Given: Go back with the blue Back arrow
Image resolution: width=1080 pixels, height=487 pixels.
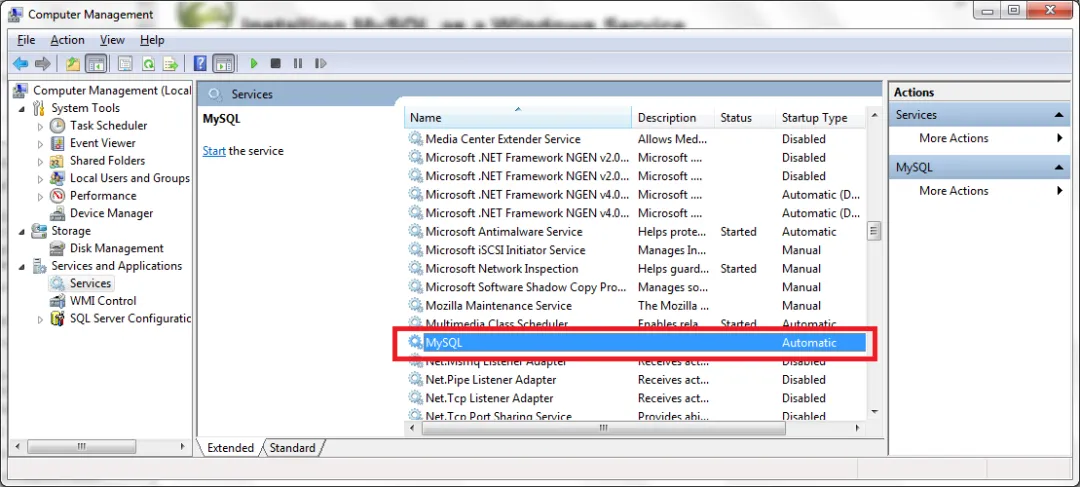Looking at the screenshot, I should point(21,63).
